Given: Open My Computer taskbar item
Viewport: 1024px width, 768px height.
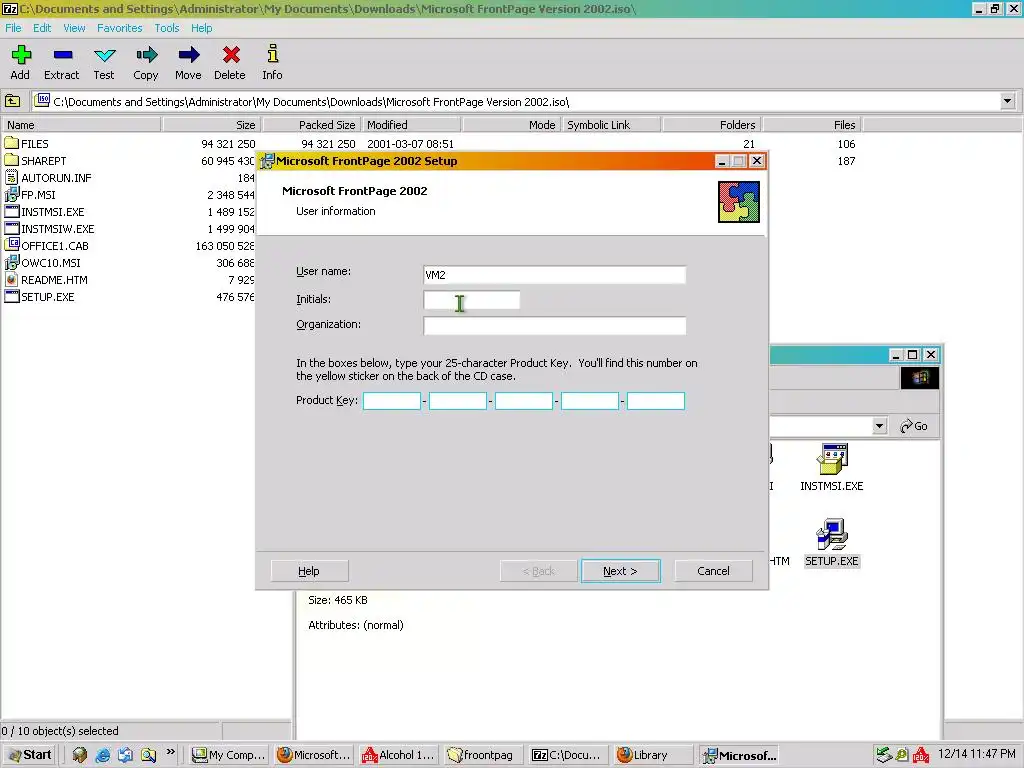Looking at the screenshot, I should pos(228,755).
